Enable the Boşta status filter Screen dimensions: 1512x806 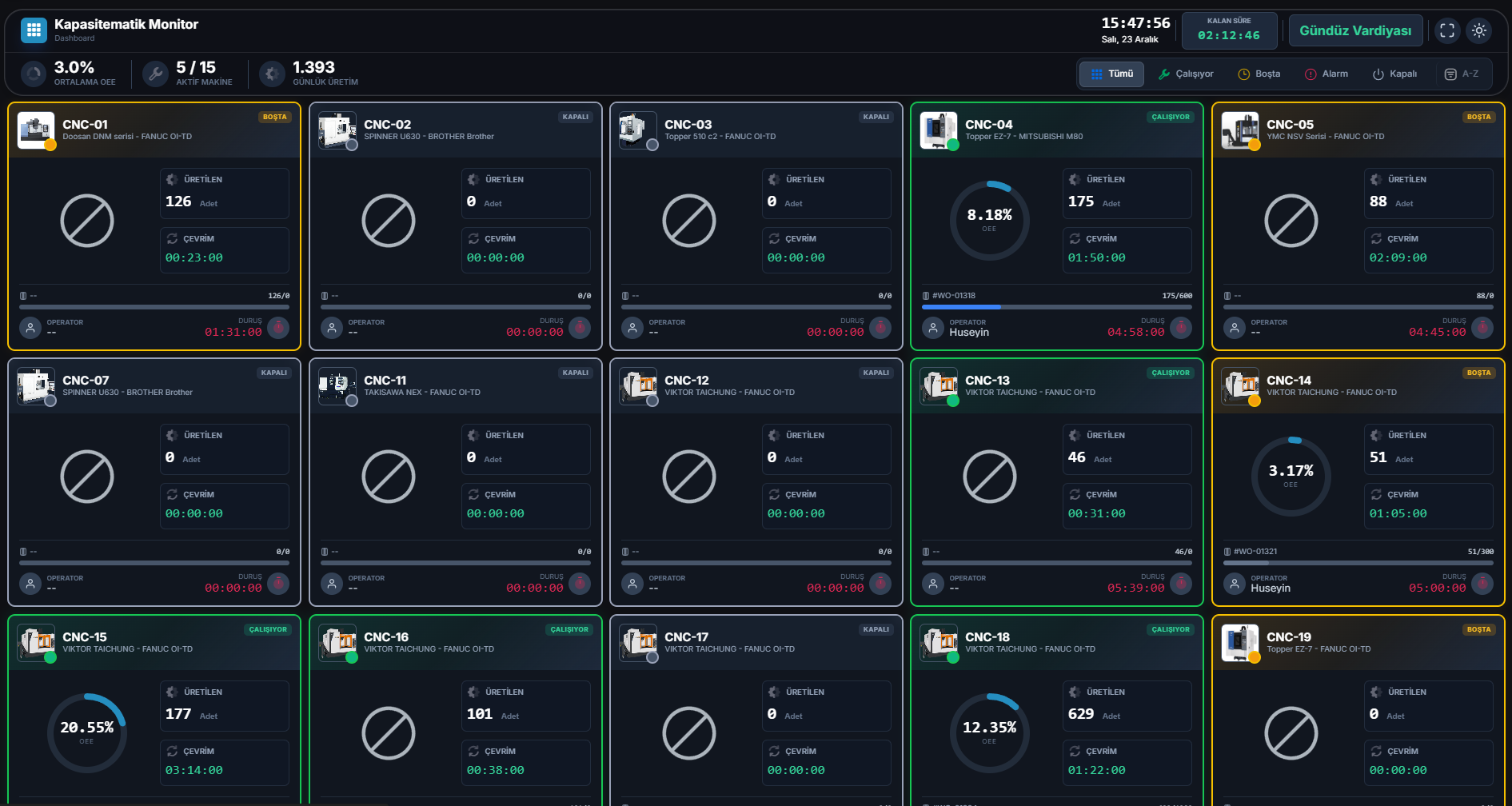click(x=1259, y=74)
